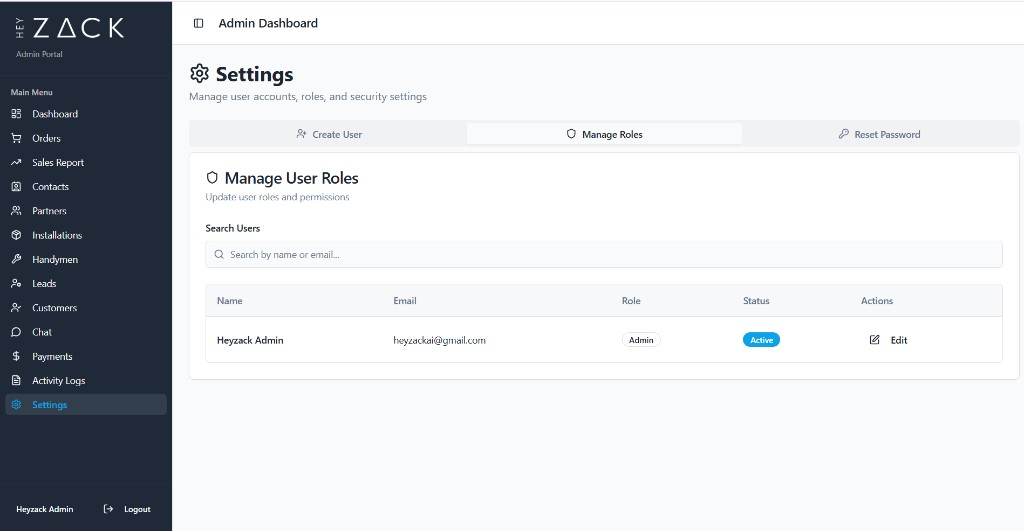Click the shield icon beside Manage User Roles
The image size is (1024, 531).
click(212, 178)
